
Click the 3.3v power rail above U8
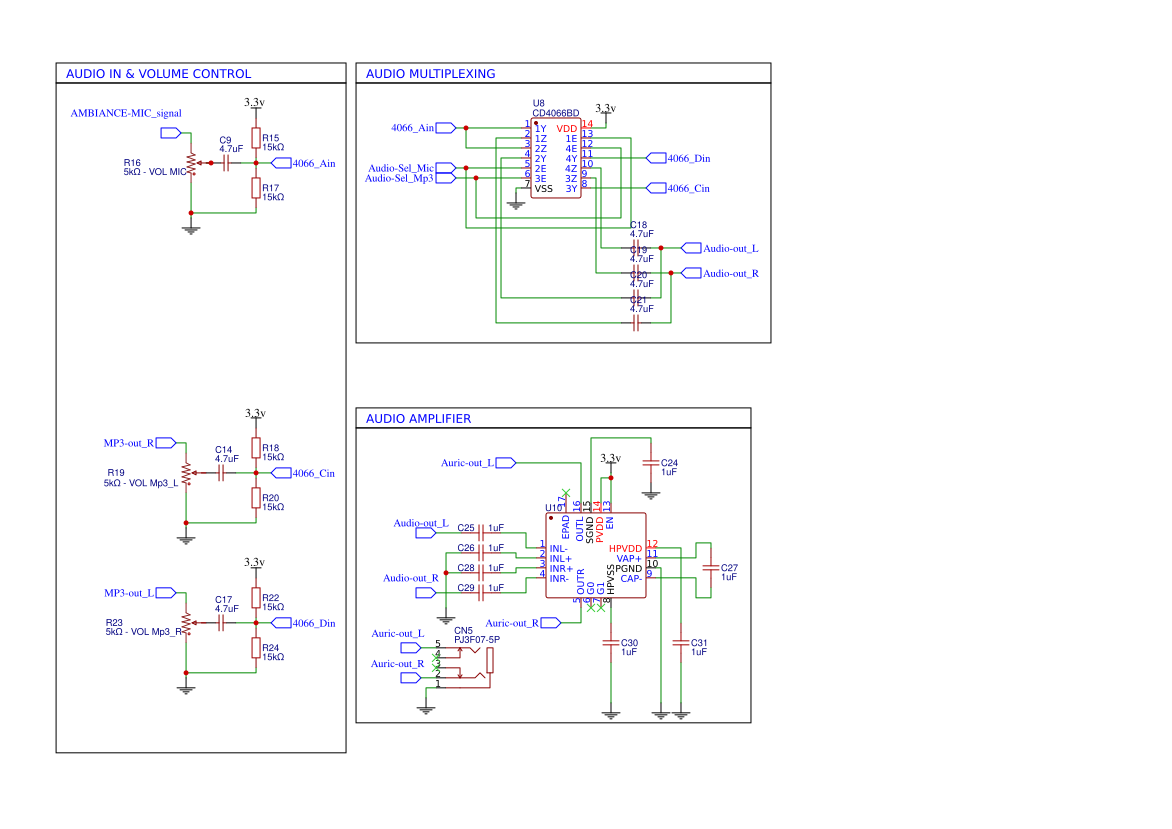tap(607, 109)
